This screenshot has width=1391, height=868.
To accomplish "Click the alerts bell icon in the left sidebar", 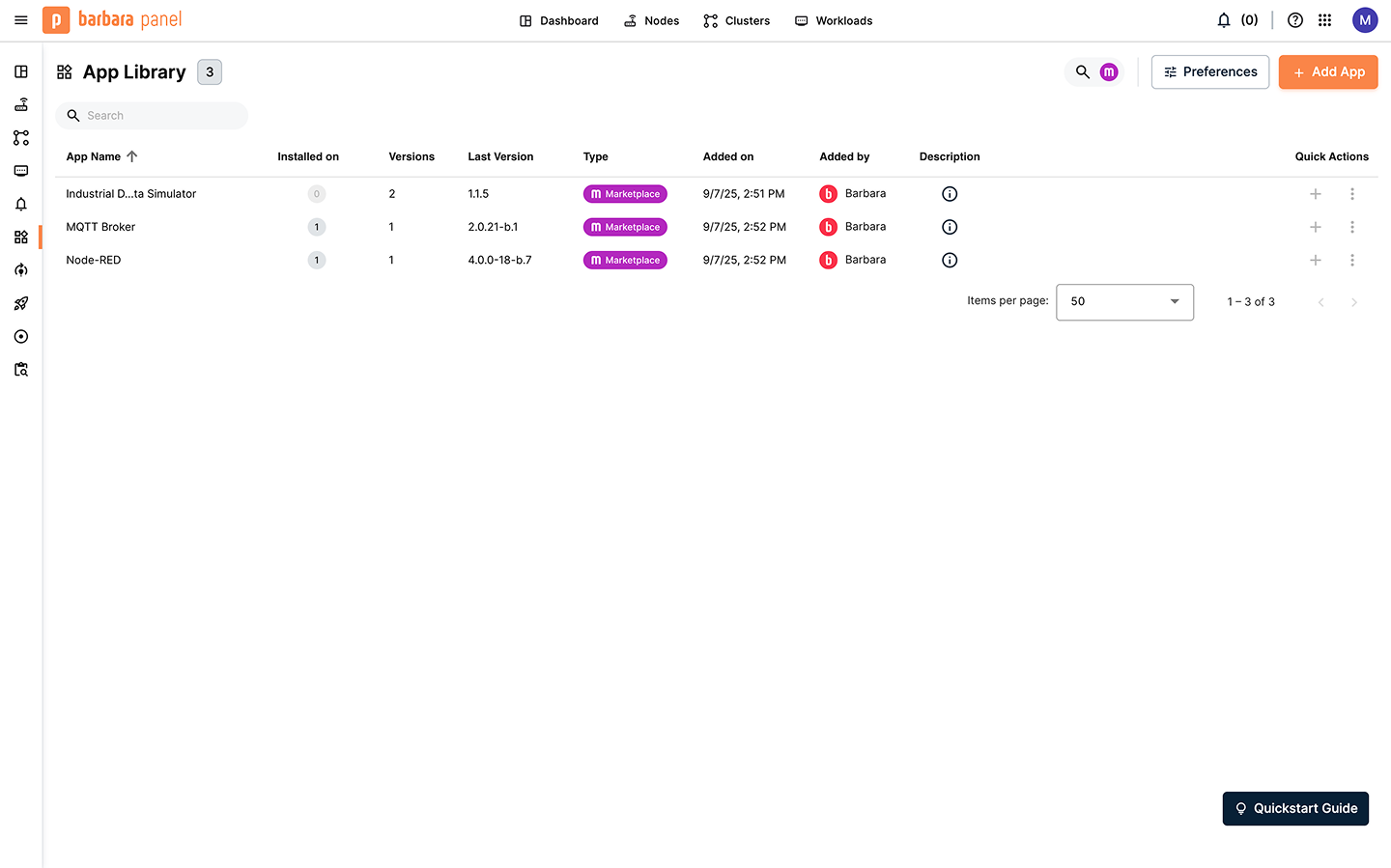I will (21, 204).
